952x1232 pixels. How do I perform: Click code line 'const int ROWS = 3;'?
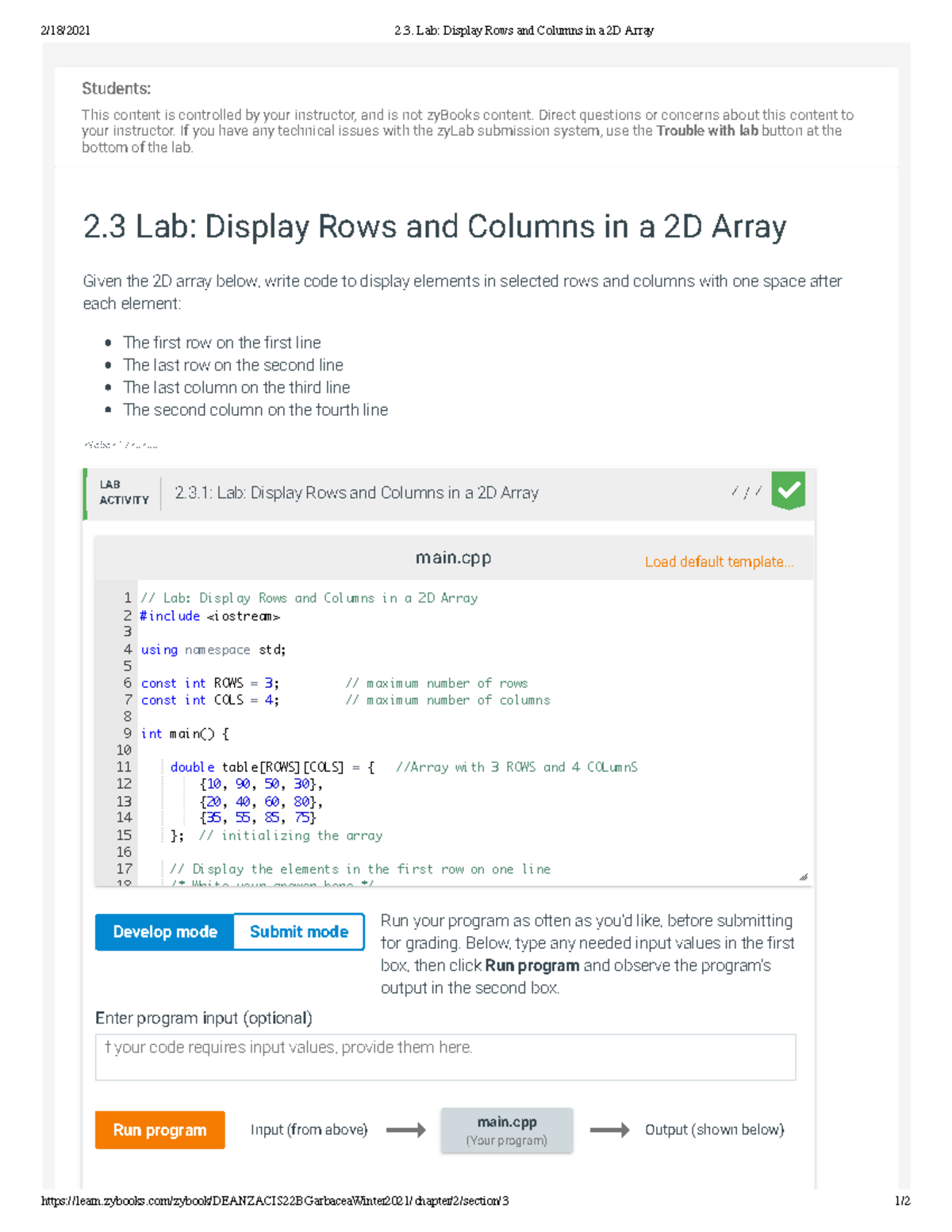click(210, 683)
